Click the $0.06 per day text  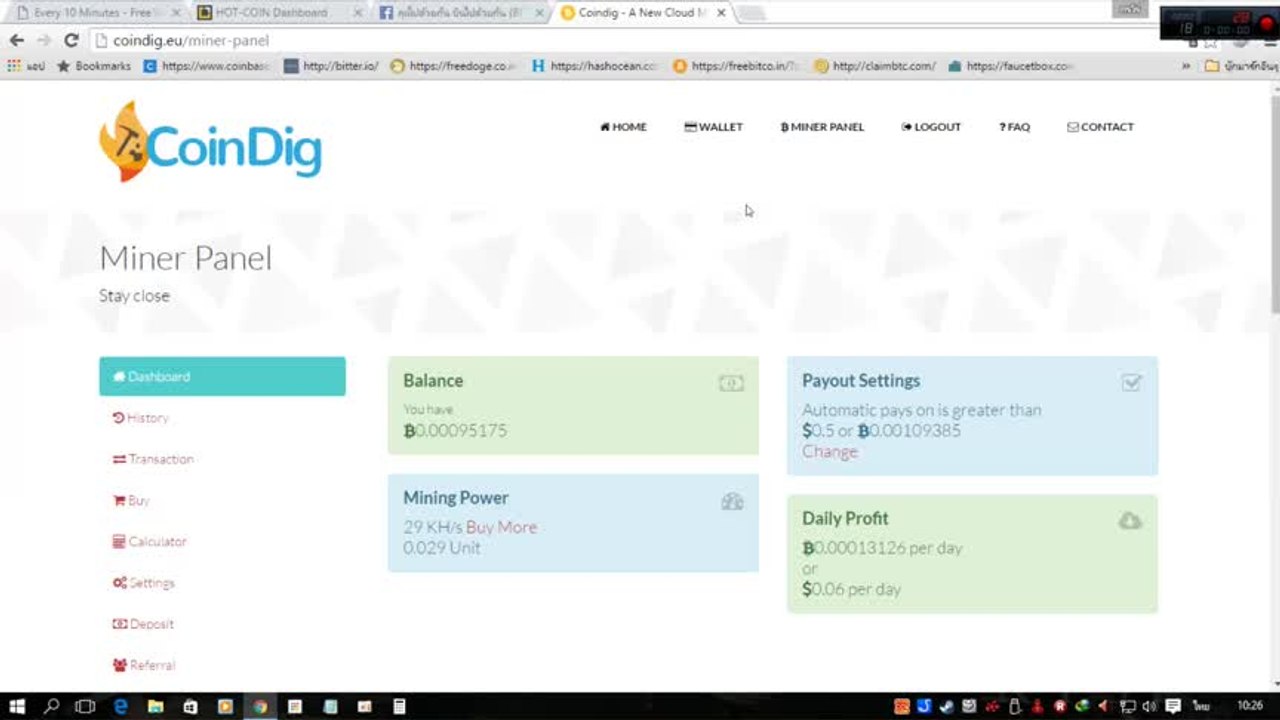click(851, 589)
